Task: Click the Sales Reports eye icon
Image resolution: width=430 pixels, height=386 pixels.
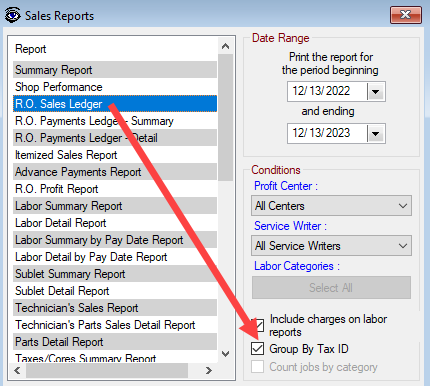Action: point(13,16)
